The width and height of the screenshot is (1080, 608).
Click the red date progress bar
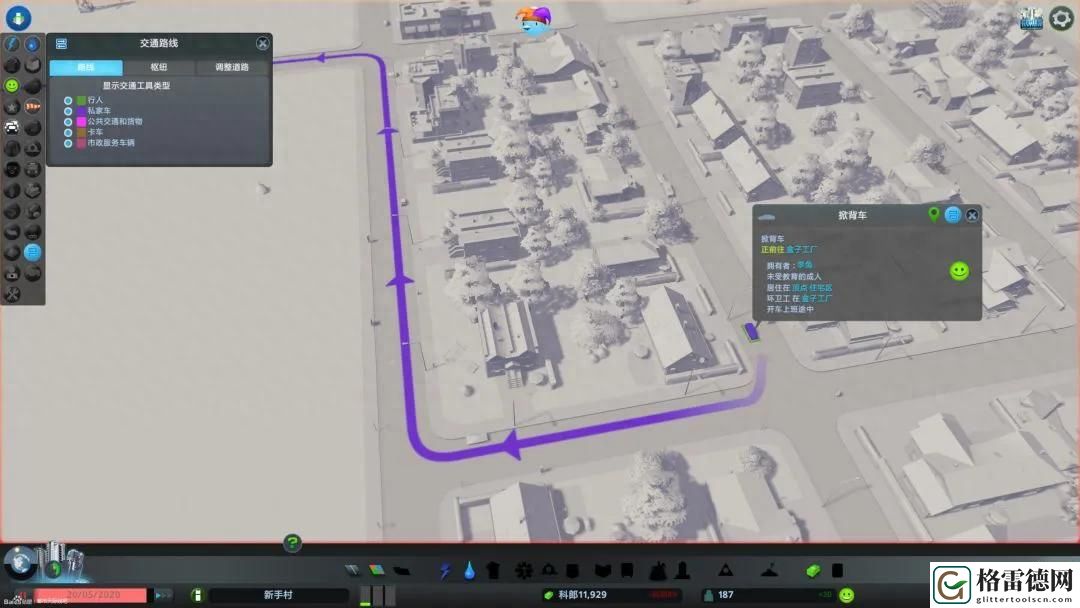click(x=91, y=595)
